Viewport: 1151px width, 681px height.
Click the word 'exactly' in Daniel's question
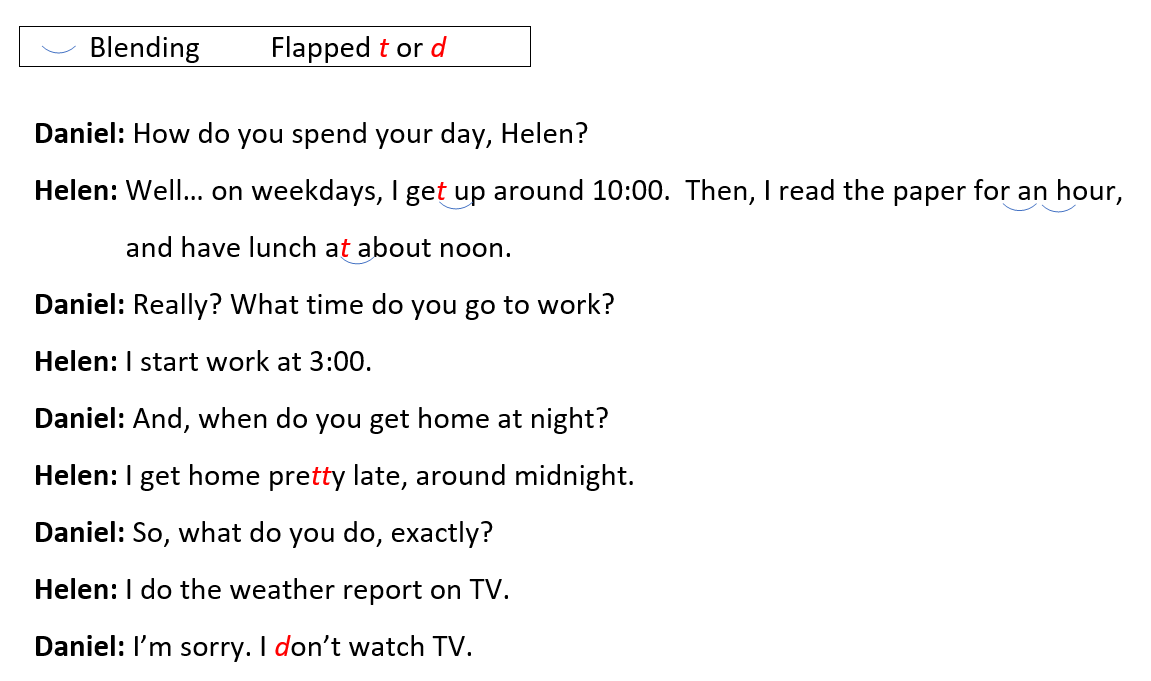[x=441, y=533]
